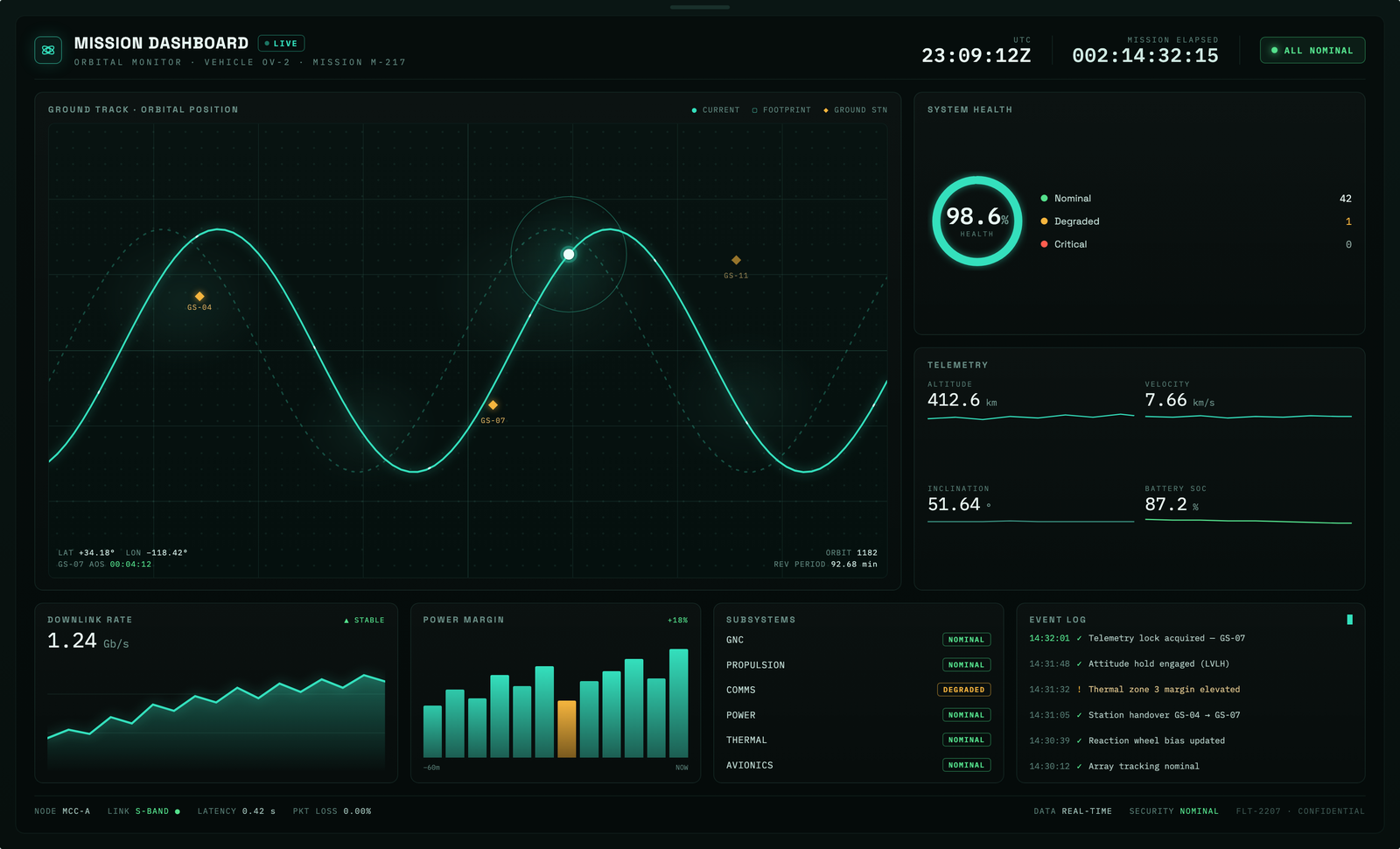Screen dimensions: 1400x849
Task: Click the ALL NOMINAL status button
Action: [1312, 50]
